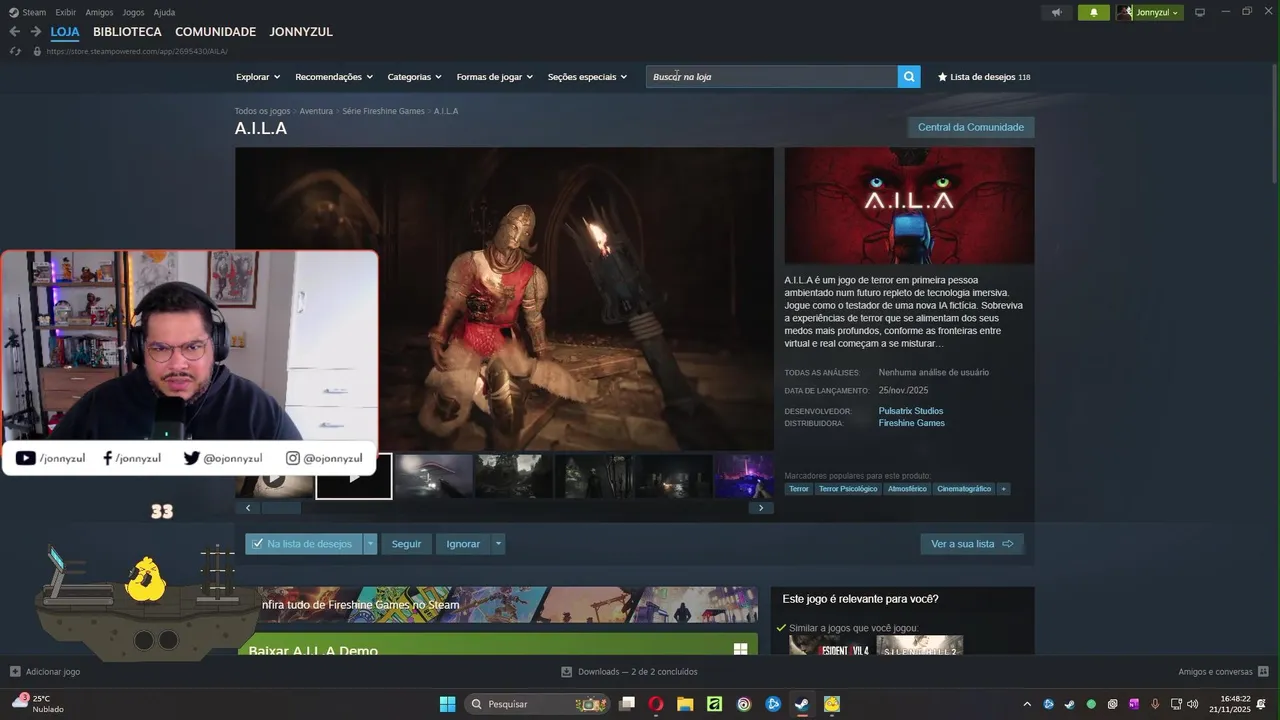The image size is (1280, 720).
Task: Reload the store page
Action: 15,51
